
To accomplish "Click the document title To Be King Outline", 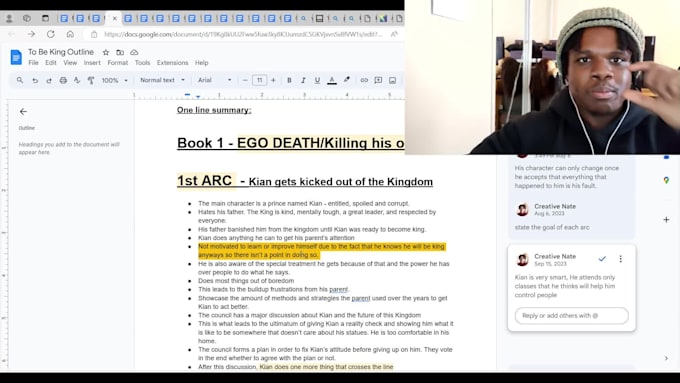I will pos(61,52).
